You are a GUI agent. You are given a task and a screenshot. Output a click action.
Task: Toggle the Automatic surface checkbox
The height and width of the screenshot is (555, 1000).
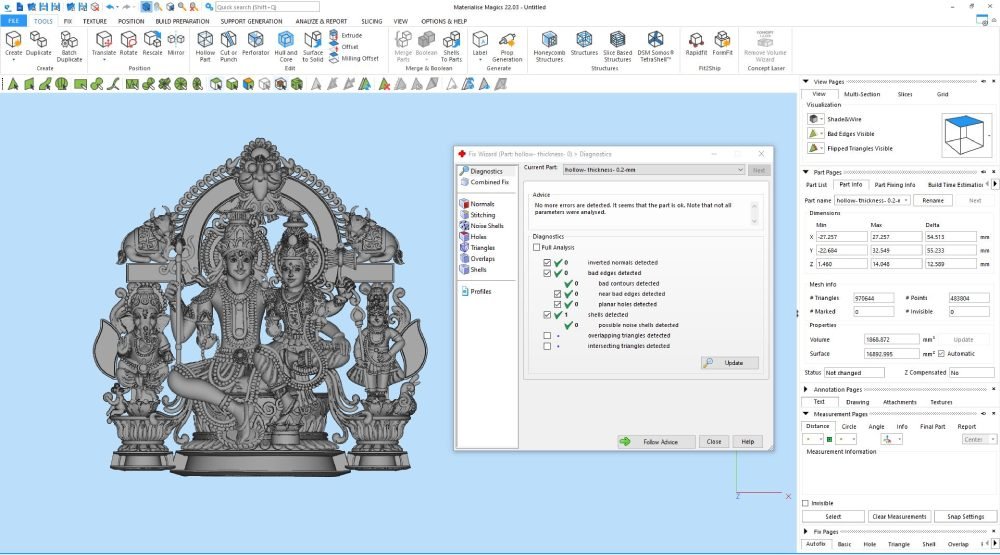(x=941, y=353)
